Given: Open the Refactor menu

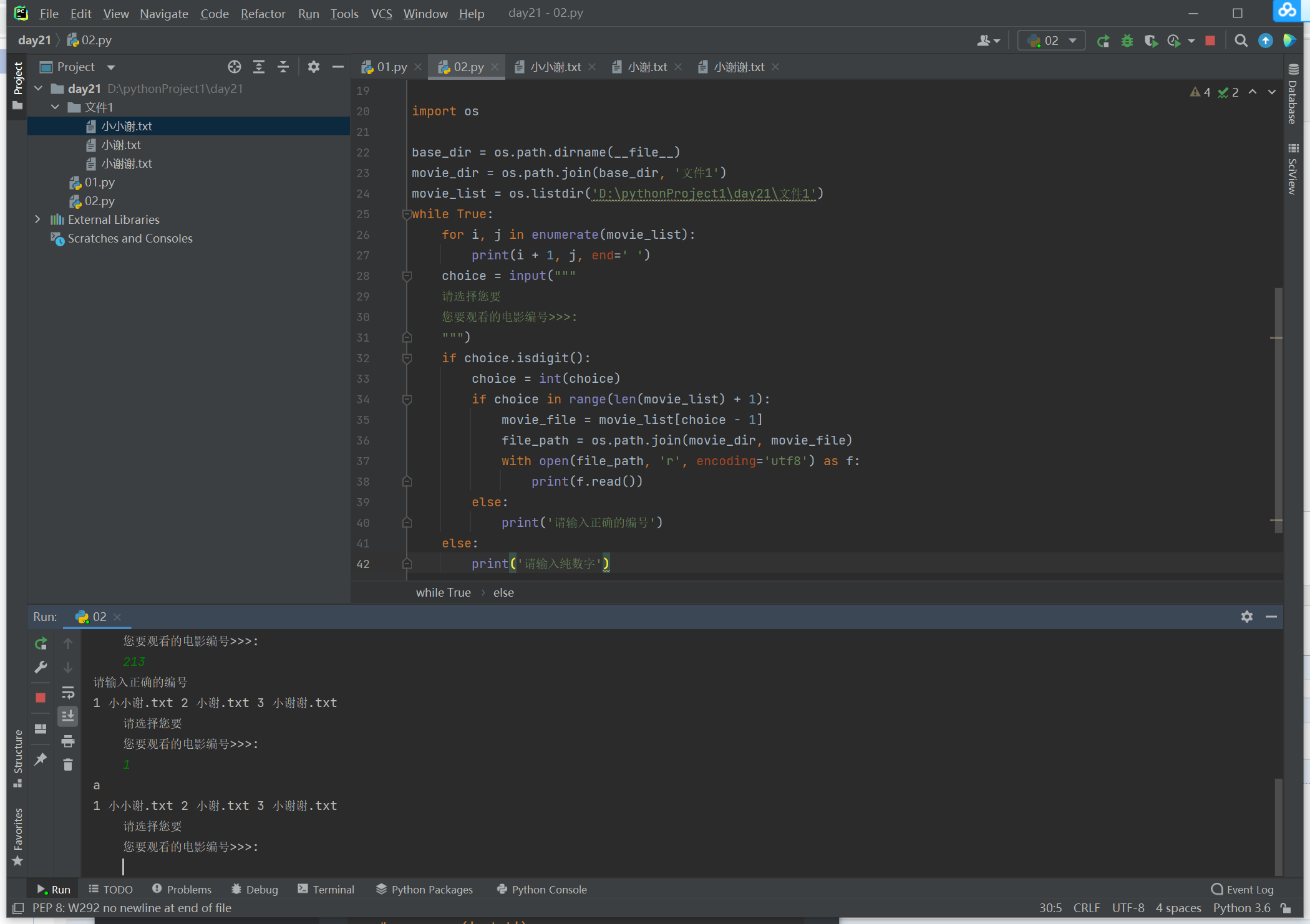Looking at the screenshot, I should pos(263,14).
